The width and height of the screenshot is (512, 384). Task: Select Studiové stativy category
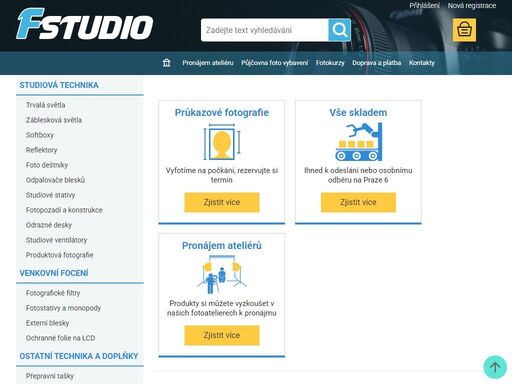click(50, 195)
